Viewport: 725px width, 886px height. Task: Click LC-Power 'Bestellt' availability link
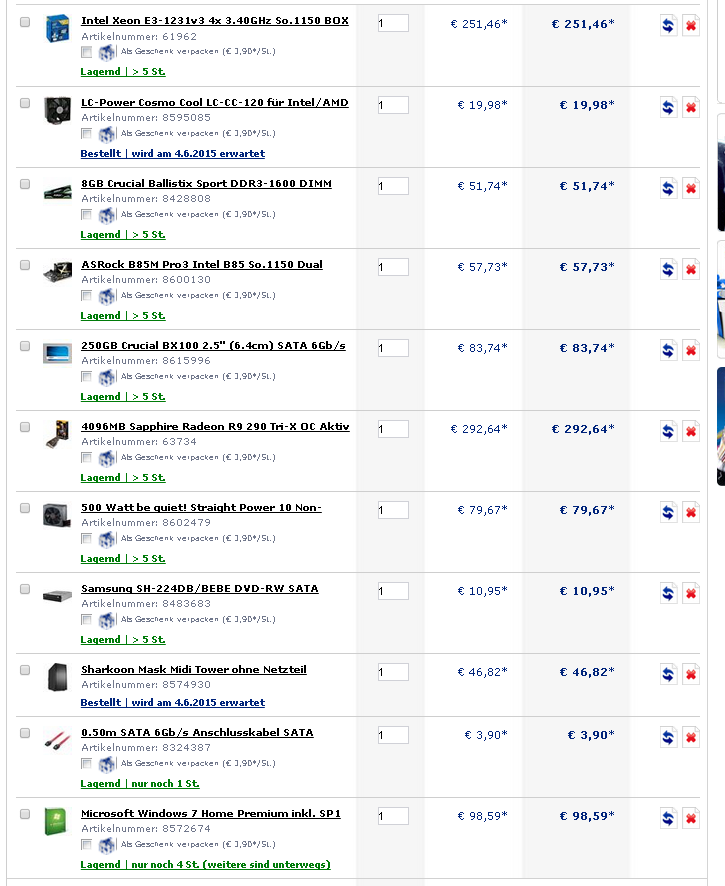[172, 154]
